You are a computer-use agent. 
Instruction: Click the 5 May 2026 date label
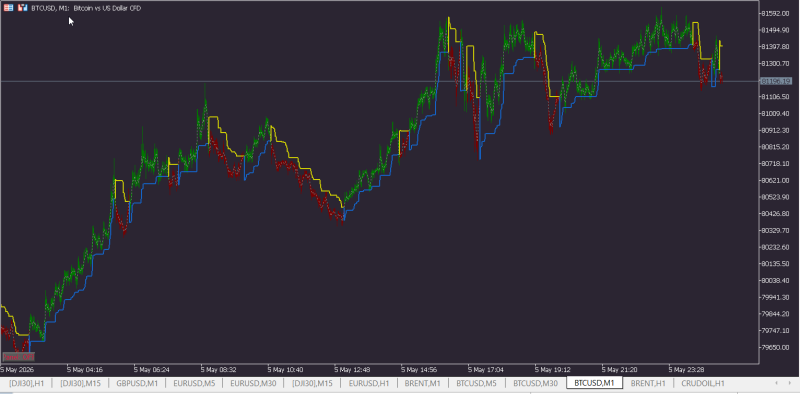[x=17, y=370]
